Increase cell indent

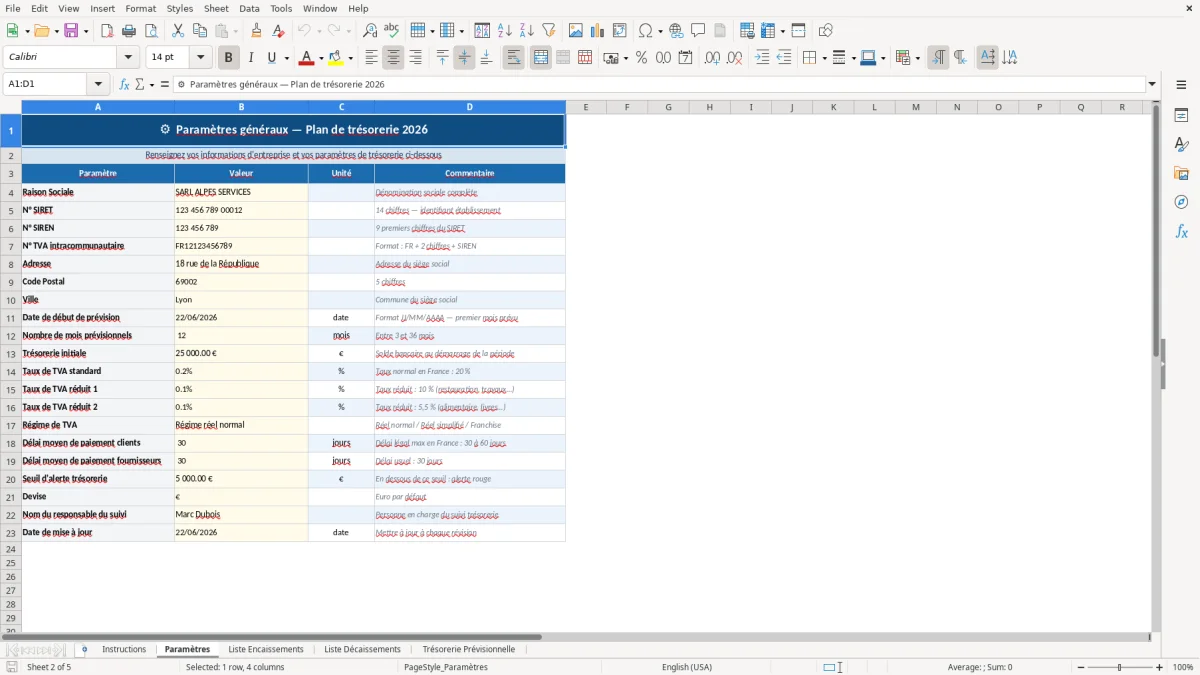tap(762, 58)
